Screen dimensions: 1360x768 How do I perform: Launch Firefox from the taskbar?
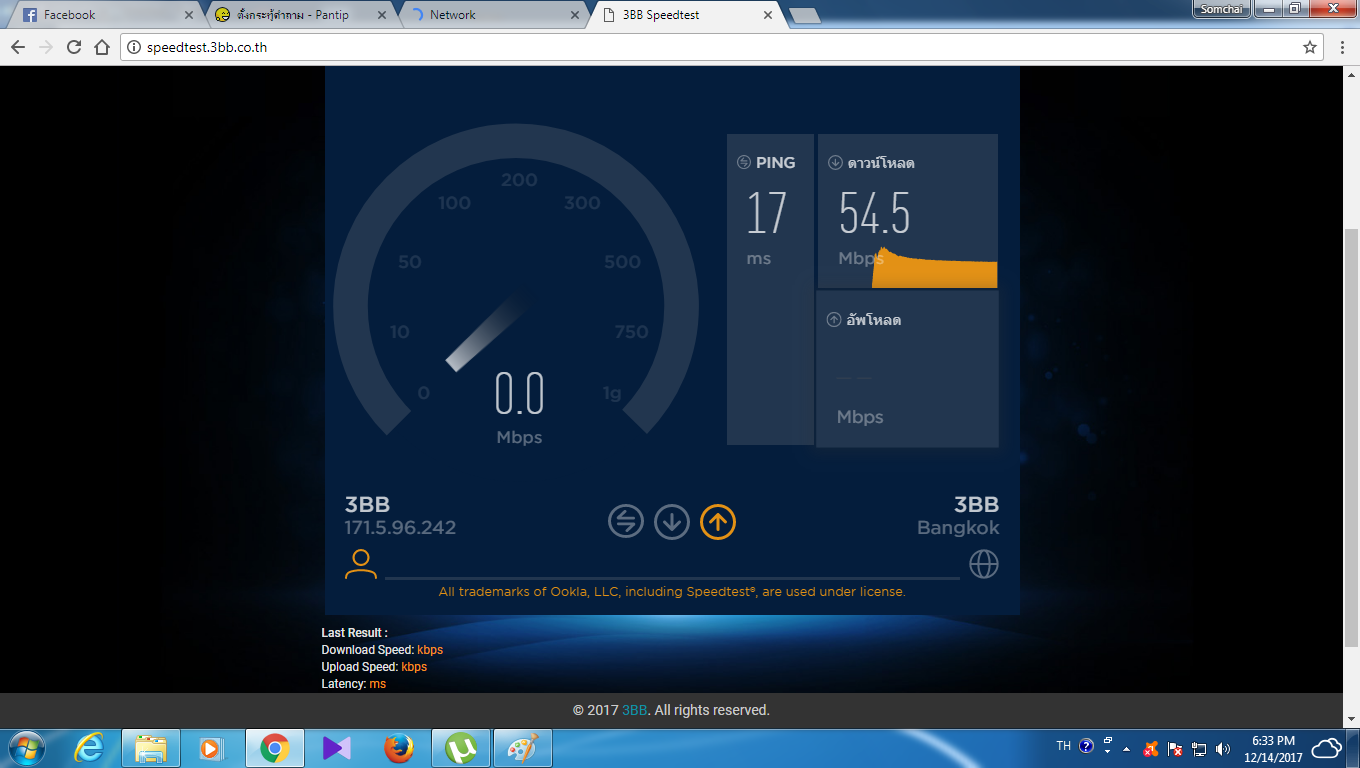tap(399, 748)
